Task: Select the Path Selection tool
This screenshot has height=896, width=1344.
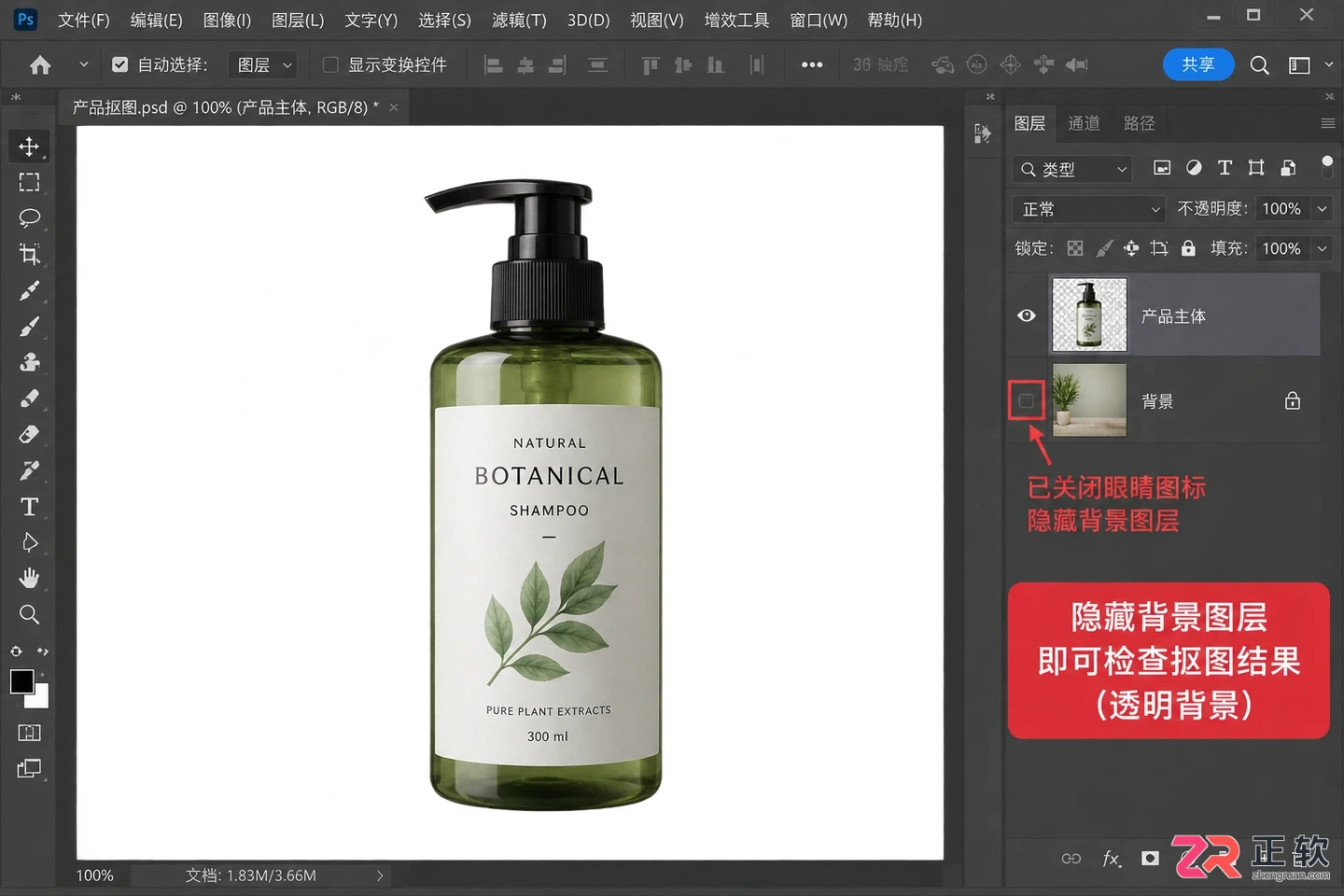Action: [29, 542]
